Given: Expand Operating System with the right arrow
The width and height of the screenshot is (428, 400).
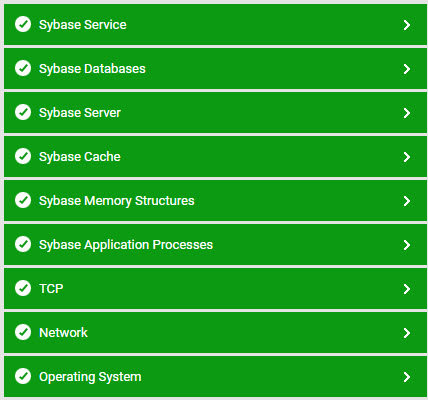Looking at the screenshot, I should coord(407,377).
